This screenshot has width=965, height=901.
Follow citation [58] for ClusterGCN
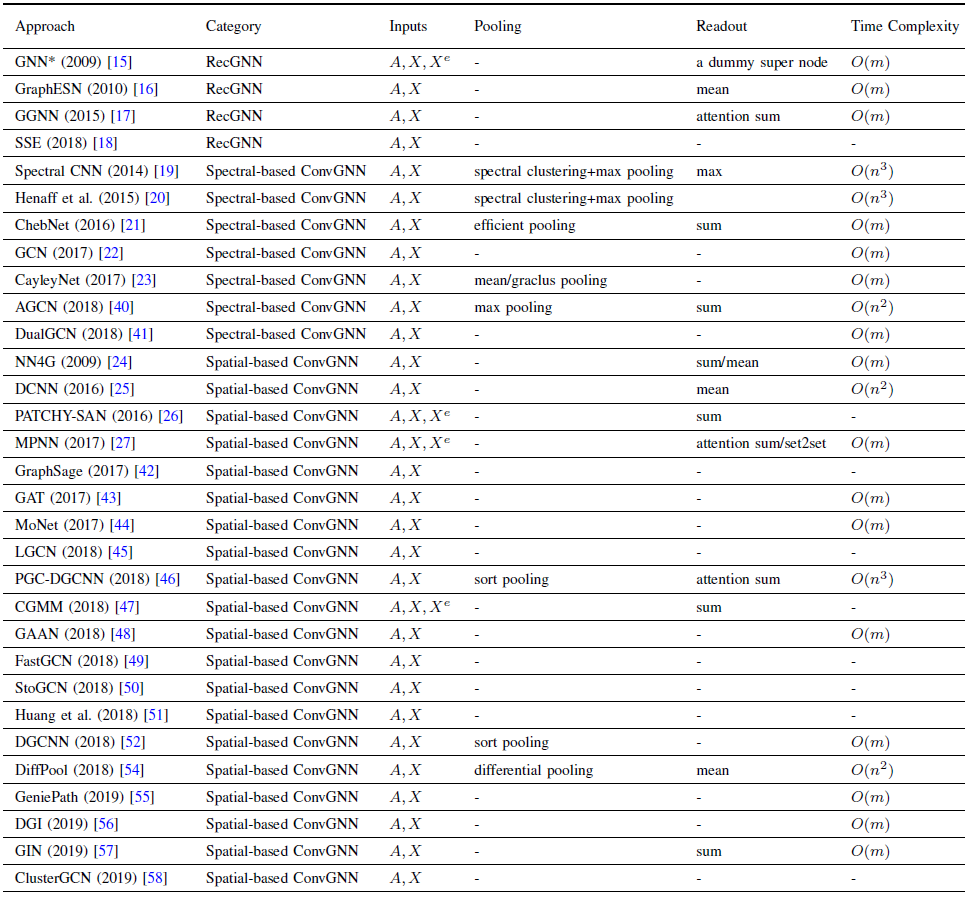pos(154,878)
